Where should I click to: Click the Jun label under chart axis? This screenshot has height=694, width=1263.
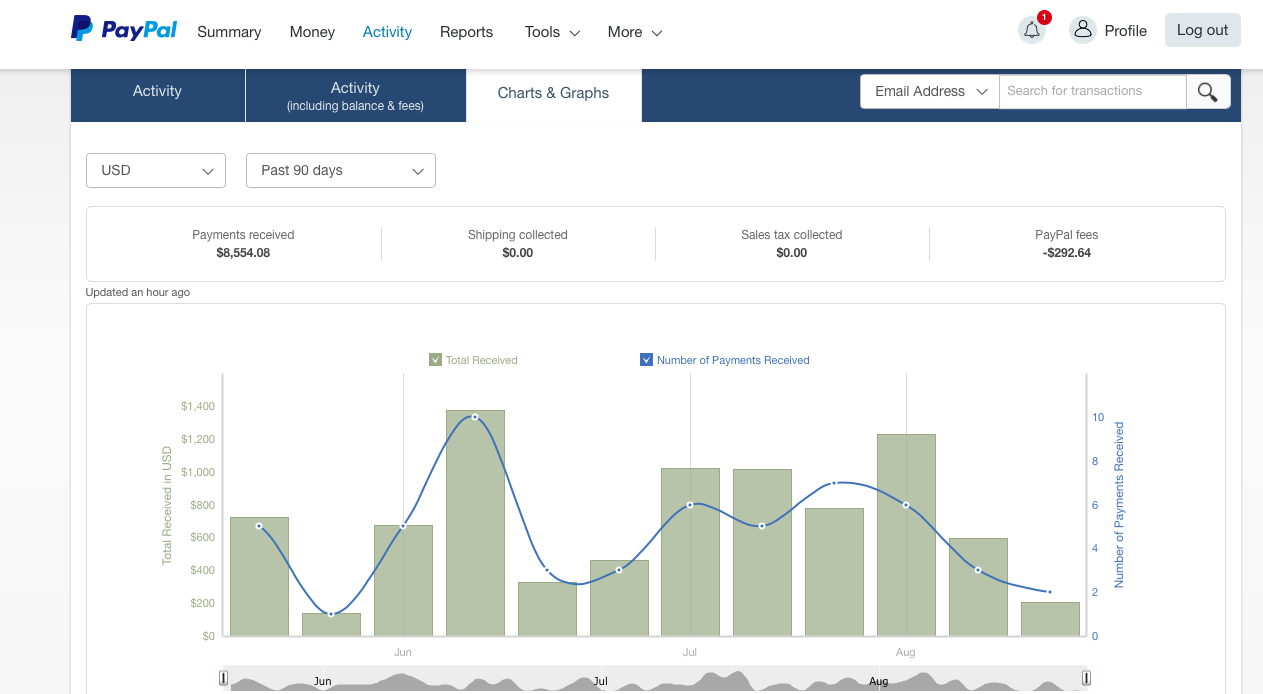(402, 652)
